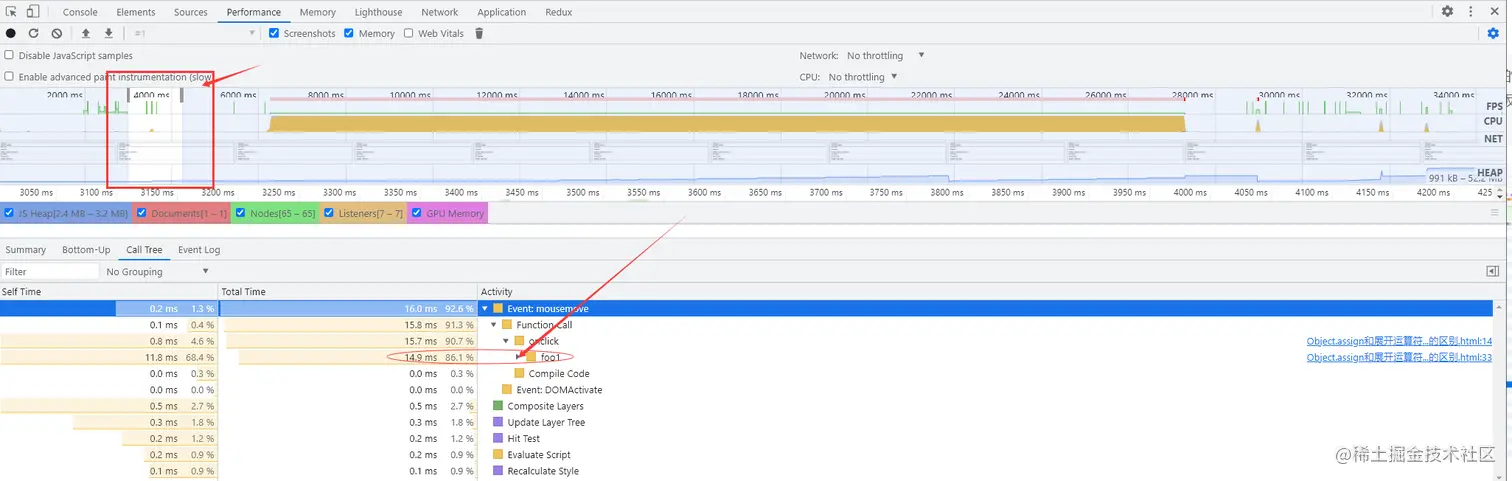Open the CPU throttling dropdown
1512x481 pixels.
pyautogui.click(x=863, y=77)
